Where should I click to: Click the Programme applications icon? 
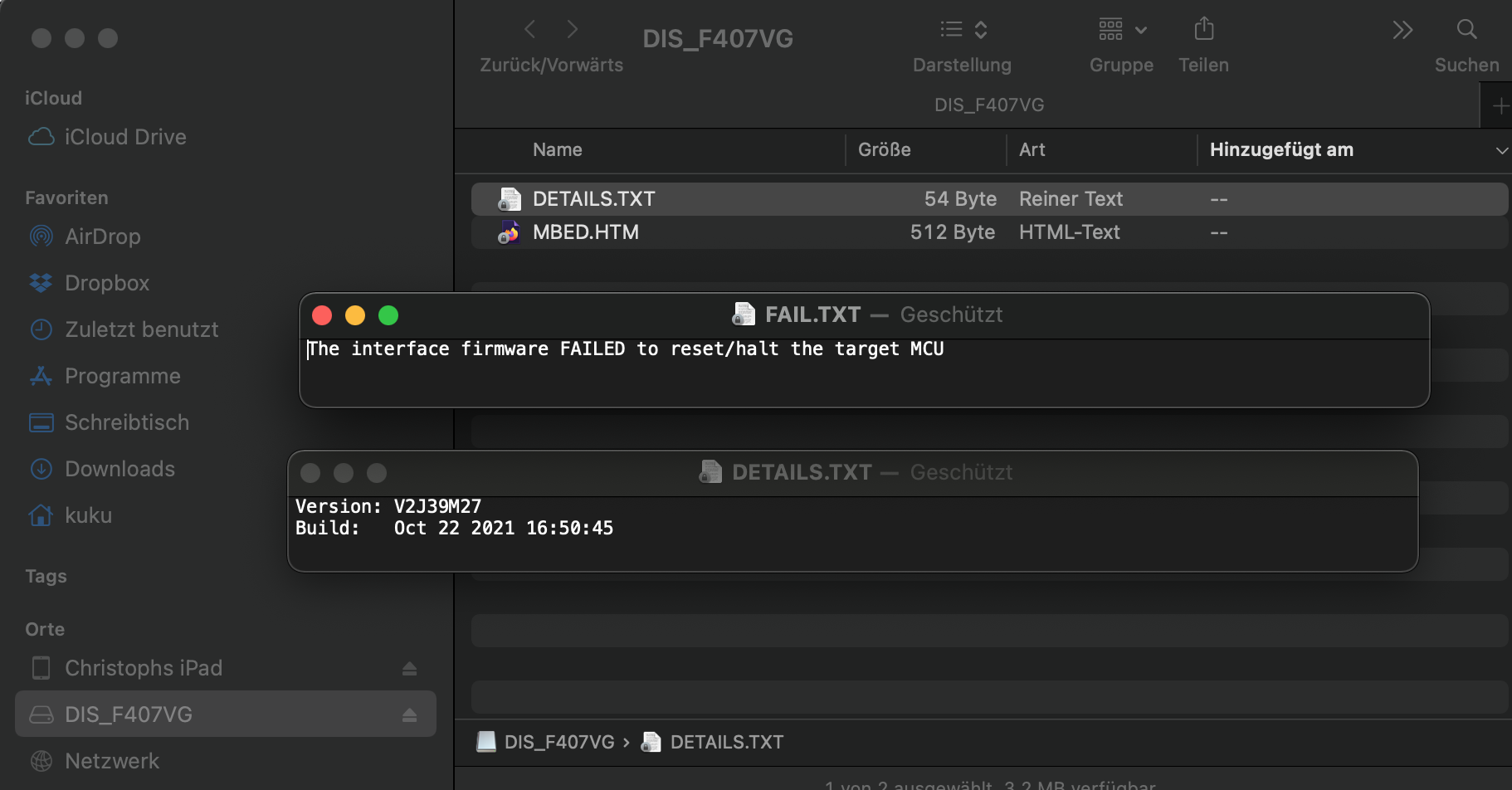click(41, 376)
